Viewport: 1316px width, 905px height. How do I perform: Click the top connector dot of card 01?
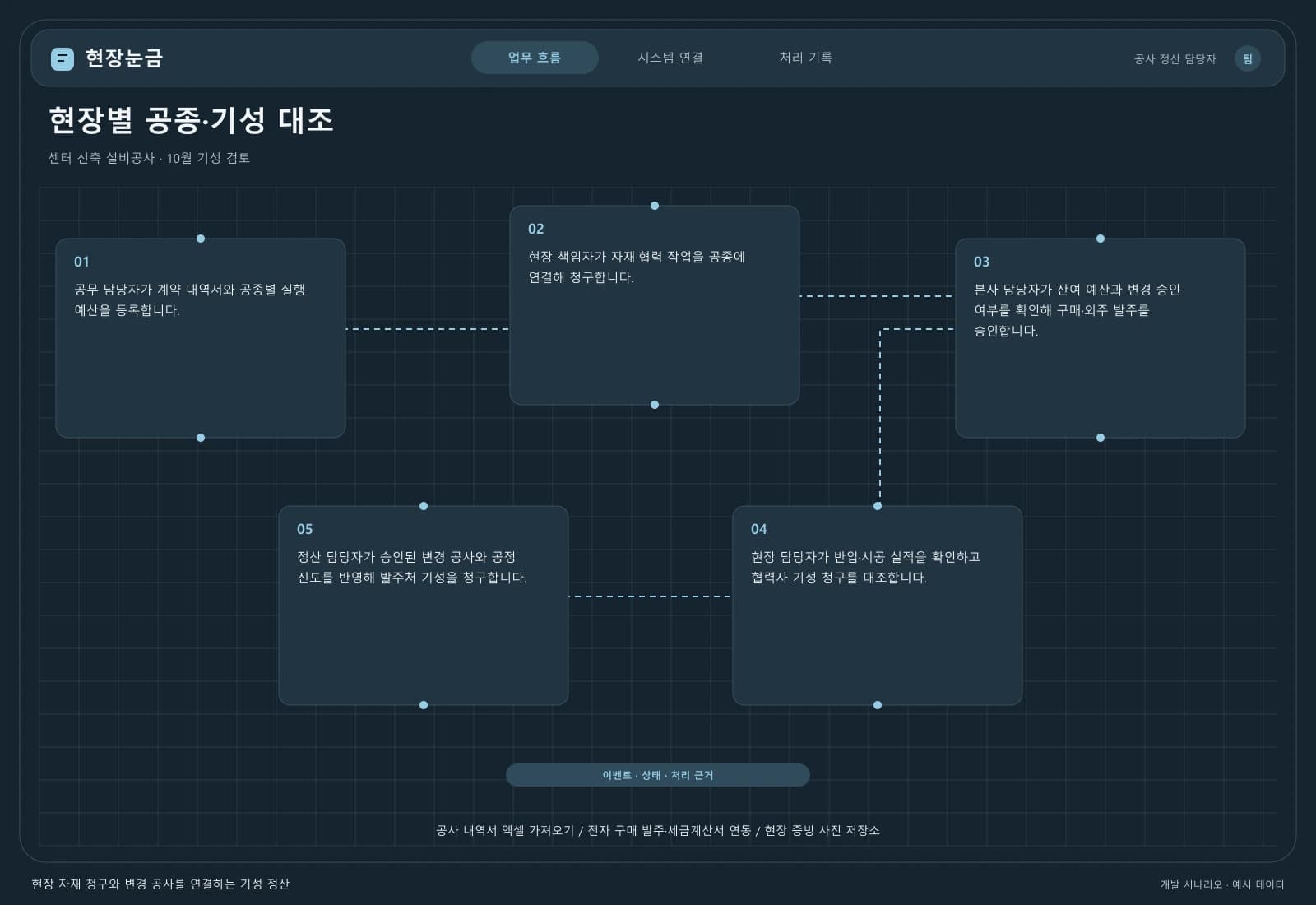(201, 239)
